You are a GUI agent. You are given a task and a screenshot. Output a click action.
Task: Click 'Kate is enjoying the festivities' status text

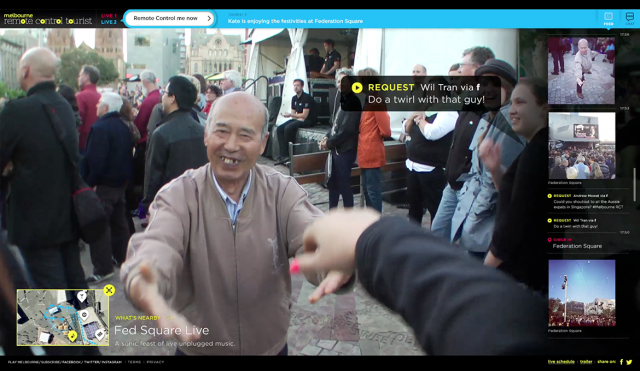pos(295,21)
